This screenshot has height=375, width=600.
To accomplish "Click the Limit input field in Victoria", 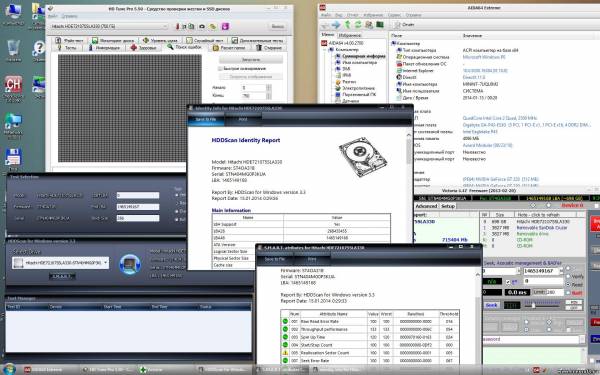I will (x=554, y=292).
